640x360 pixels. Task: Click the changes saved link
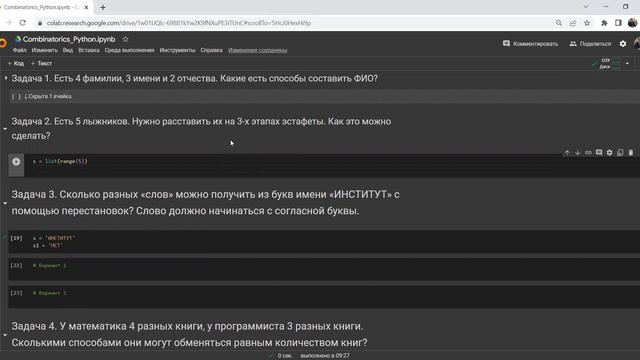coord(258,50)
